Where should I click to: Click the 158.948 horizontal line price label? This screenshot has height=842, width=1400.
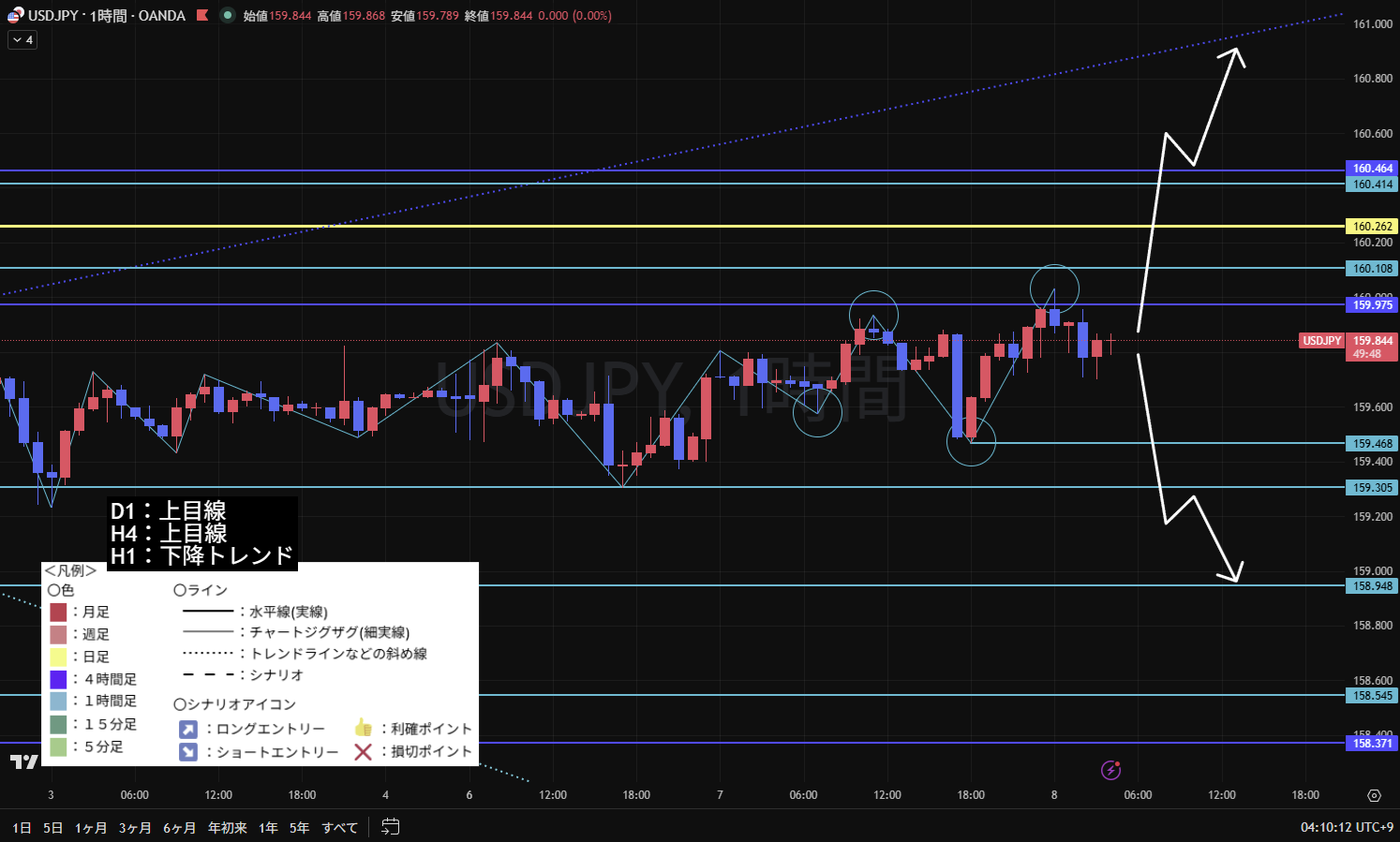point(1372,585)
